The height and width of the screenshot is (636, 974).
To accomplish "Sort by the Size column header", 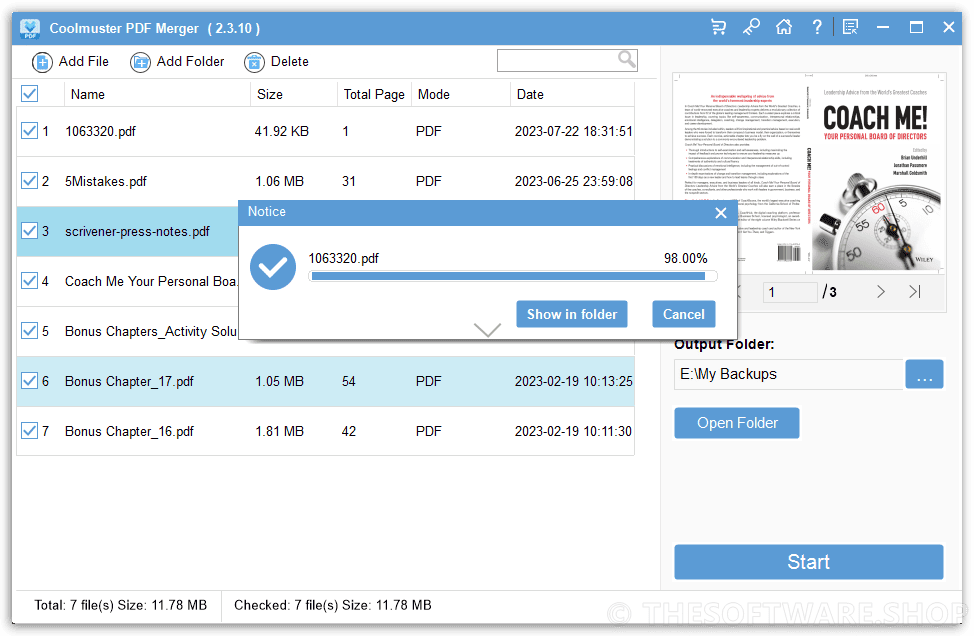I will [294, 94].
